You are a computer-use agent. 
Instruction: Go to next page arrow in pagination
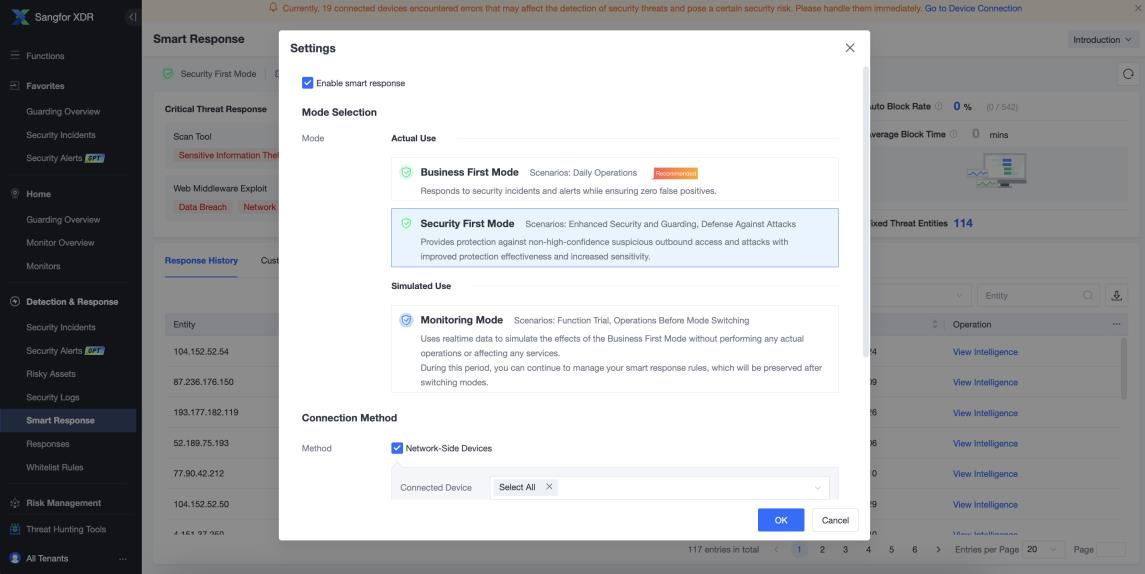pos(938,549)
